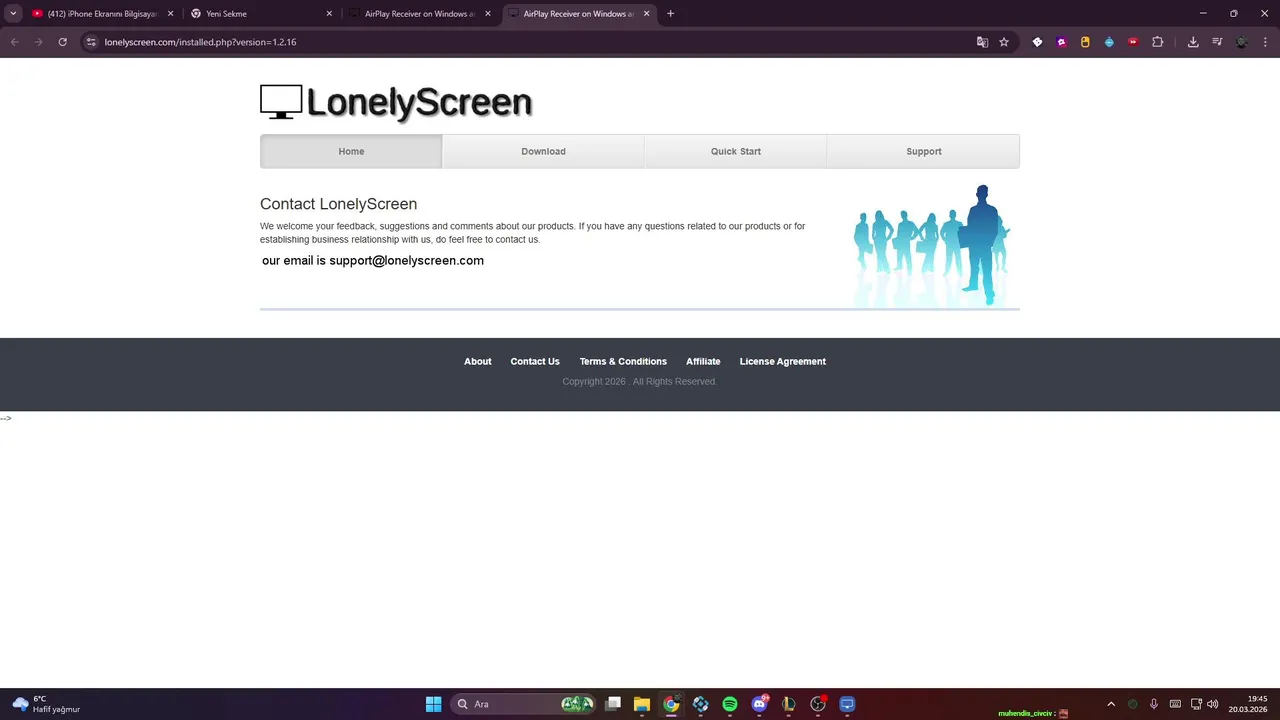View site information icon in address bar
This screenshot has width=1280, height=720.
pyautogui.click(x=91, y=42)
